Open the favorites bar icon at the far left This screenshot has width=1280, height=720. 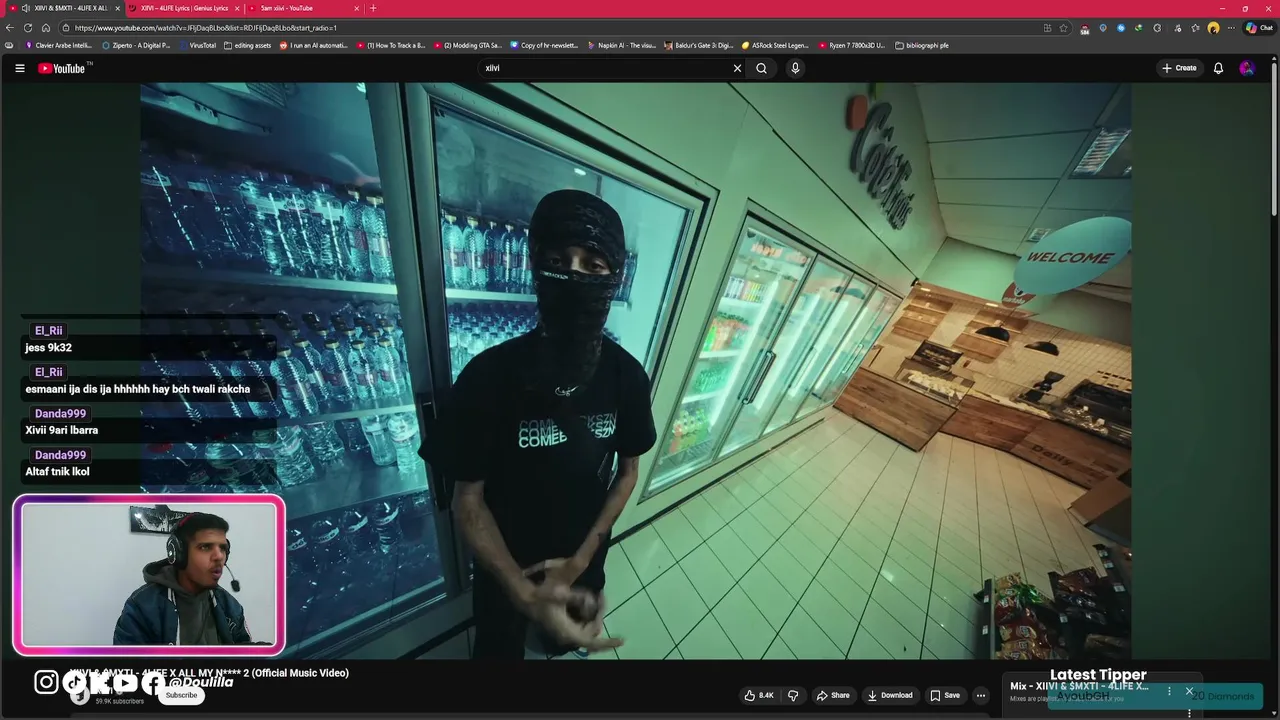click(x=9, y=45)
